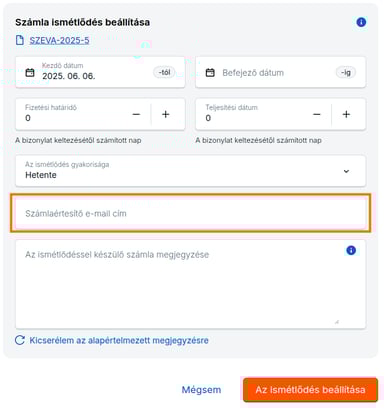This screenshot has width=385, height=409.
Task: Click the chevron arrow in the Hetente field
Action: point(346,171)
